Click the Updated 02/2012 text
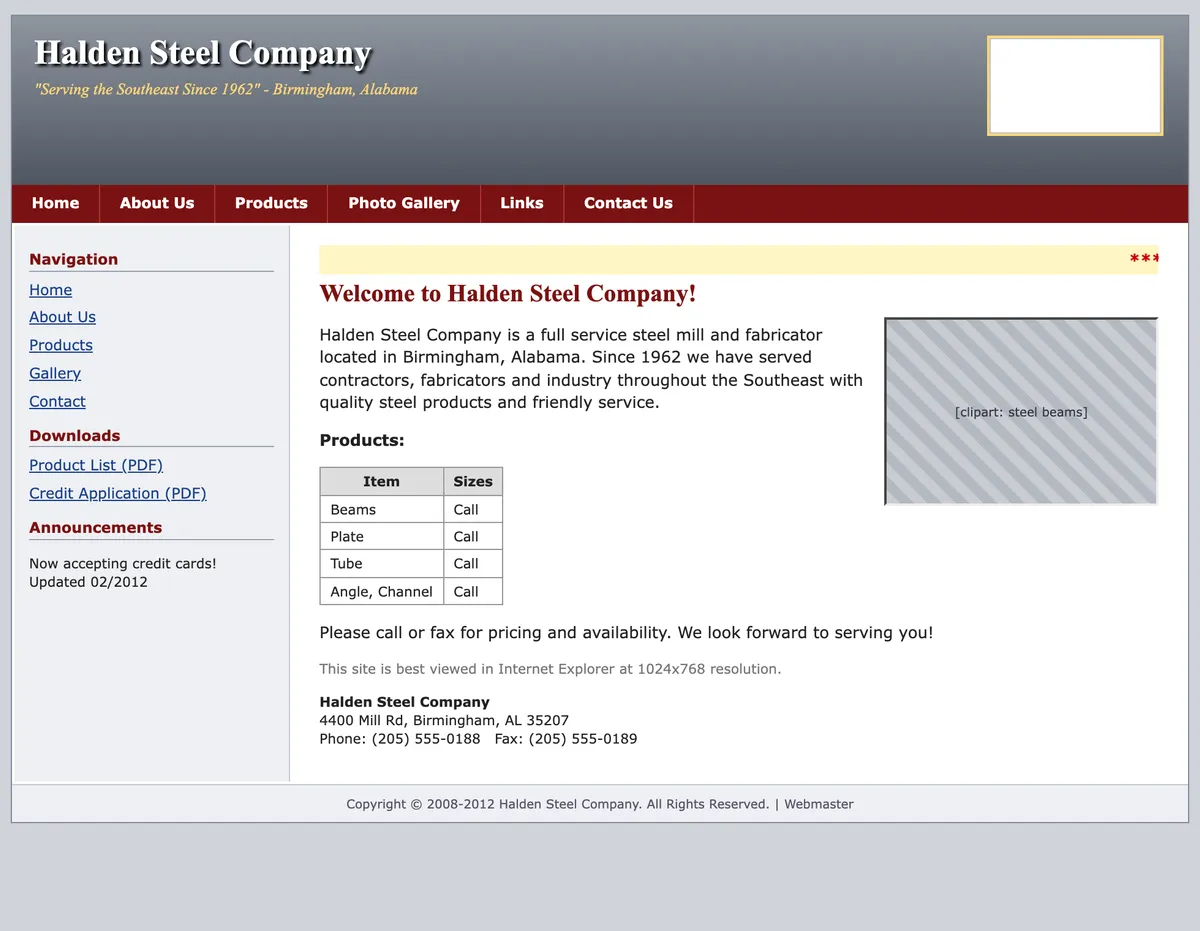Image resolution: width=1200 pixels, height=931 pixels. point(88,582)
